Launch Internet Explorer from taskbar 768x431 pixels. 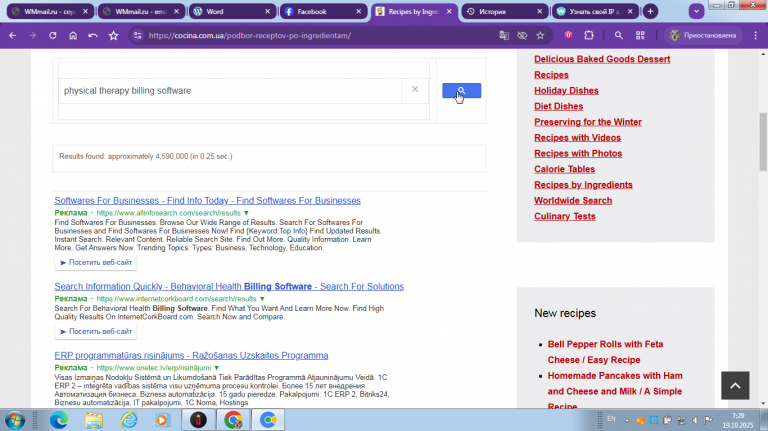click(129, 420)
